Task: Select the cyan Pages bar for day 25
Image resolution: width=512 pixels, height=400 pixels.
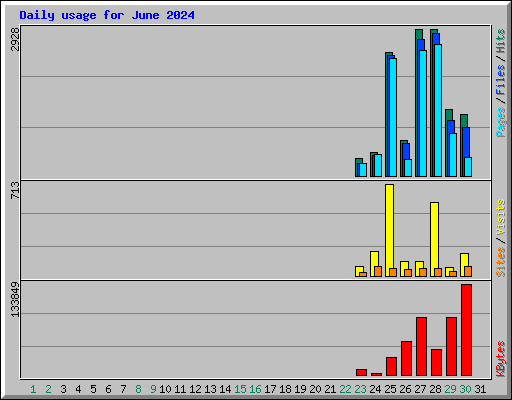Action: click(x=393, y=117)
